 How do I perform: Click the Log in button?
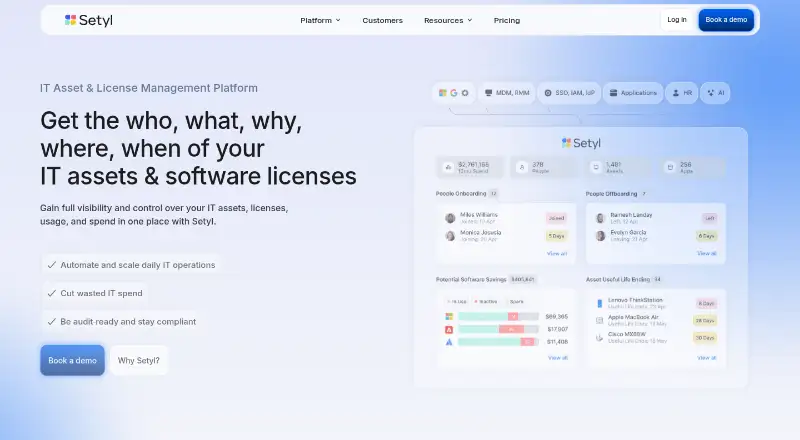[x=677, y=20]
